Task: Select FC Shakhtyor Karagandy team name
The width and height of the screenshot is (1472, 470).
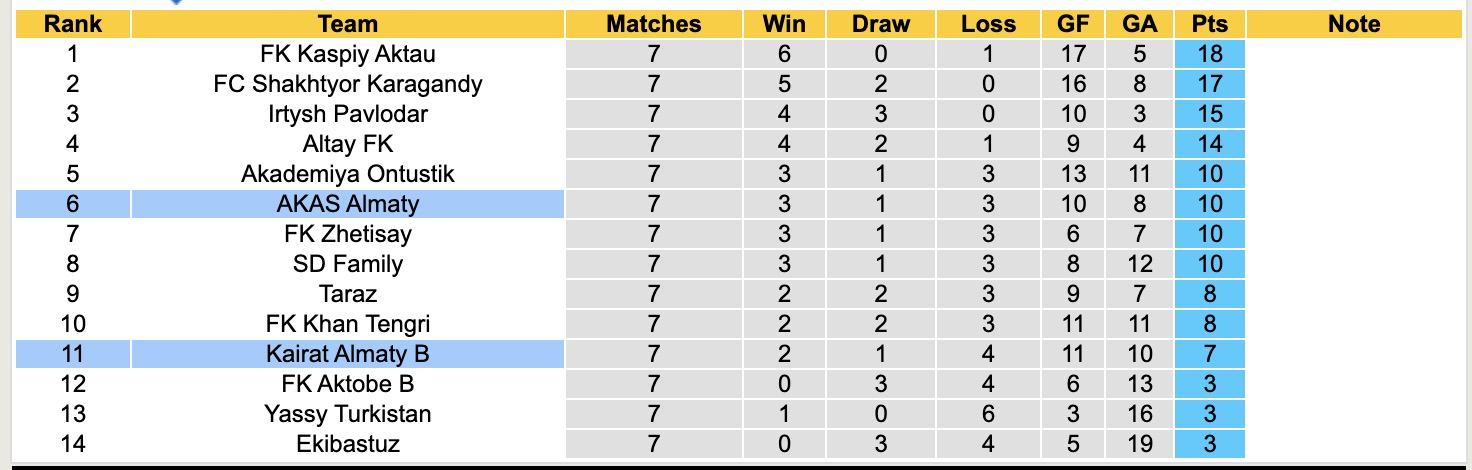Action: click(x=347, y=84)
